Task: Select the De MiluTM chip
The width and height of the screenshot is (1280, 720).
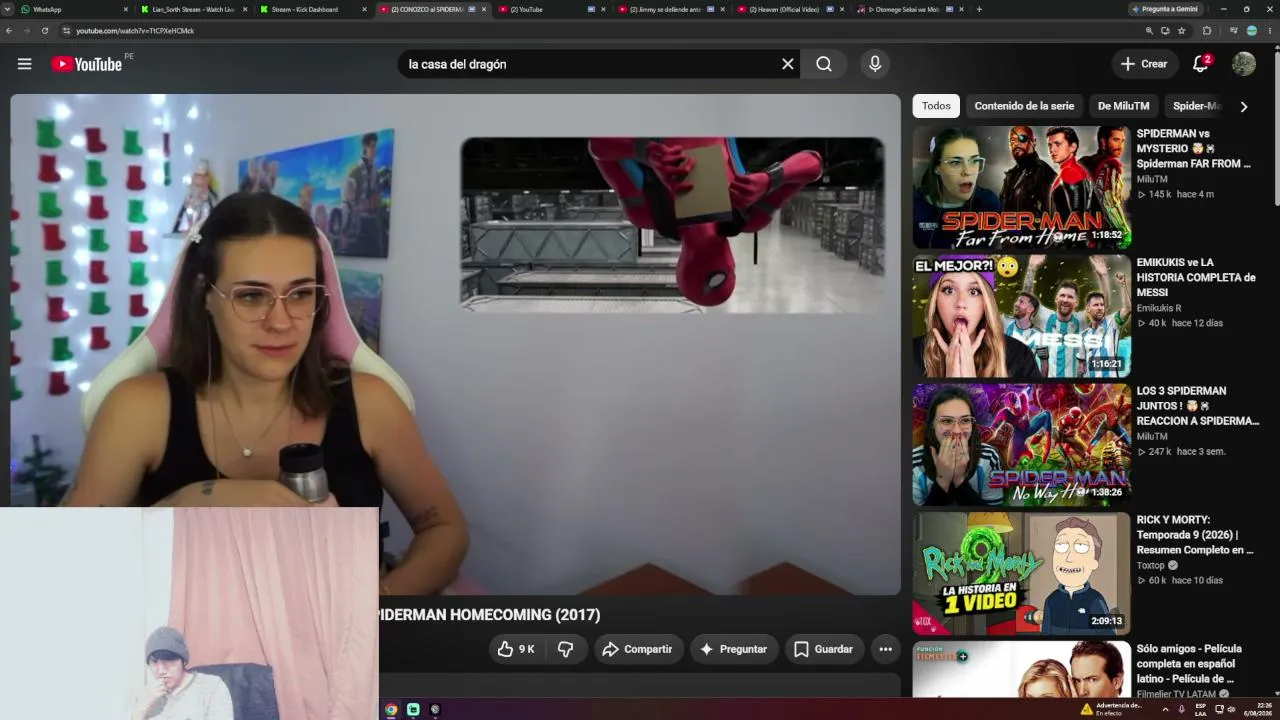Action: [x=1123, y=106]
